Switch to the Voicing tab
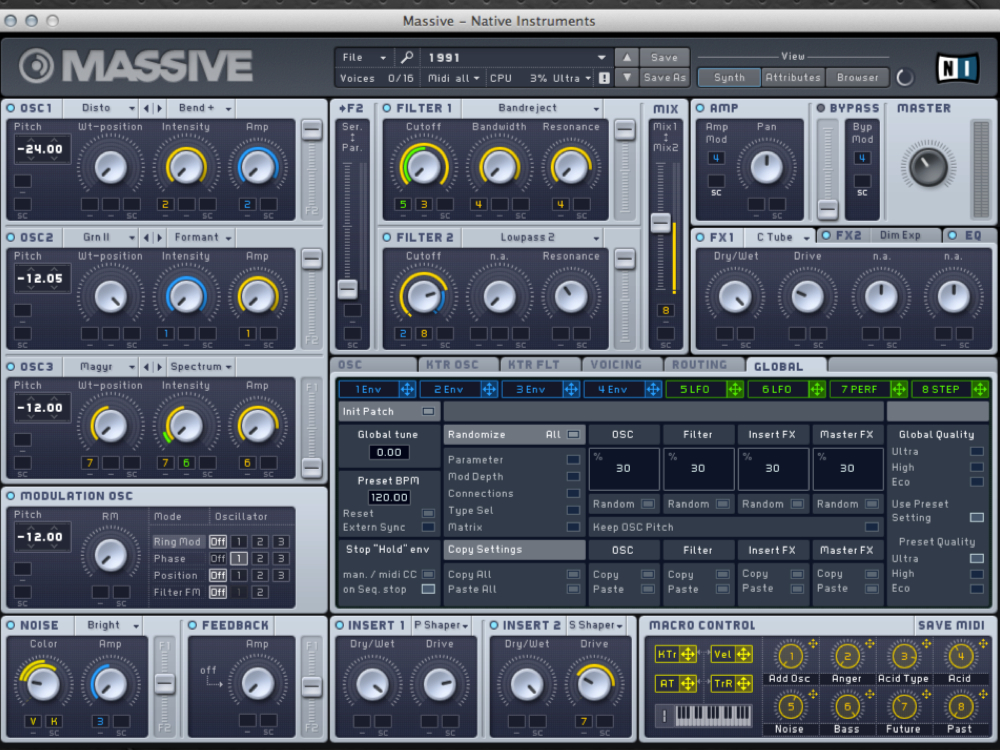Screen dimensions: 1000x750 622,365
